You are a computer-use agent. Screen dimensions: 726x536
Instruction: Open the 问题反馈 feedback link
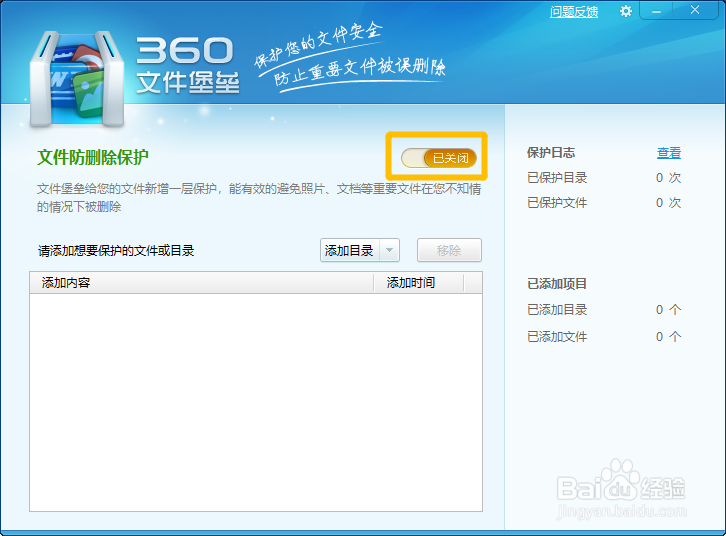pos(574,12)
